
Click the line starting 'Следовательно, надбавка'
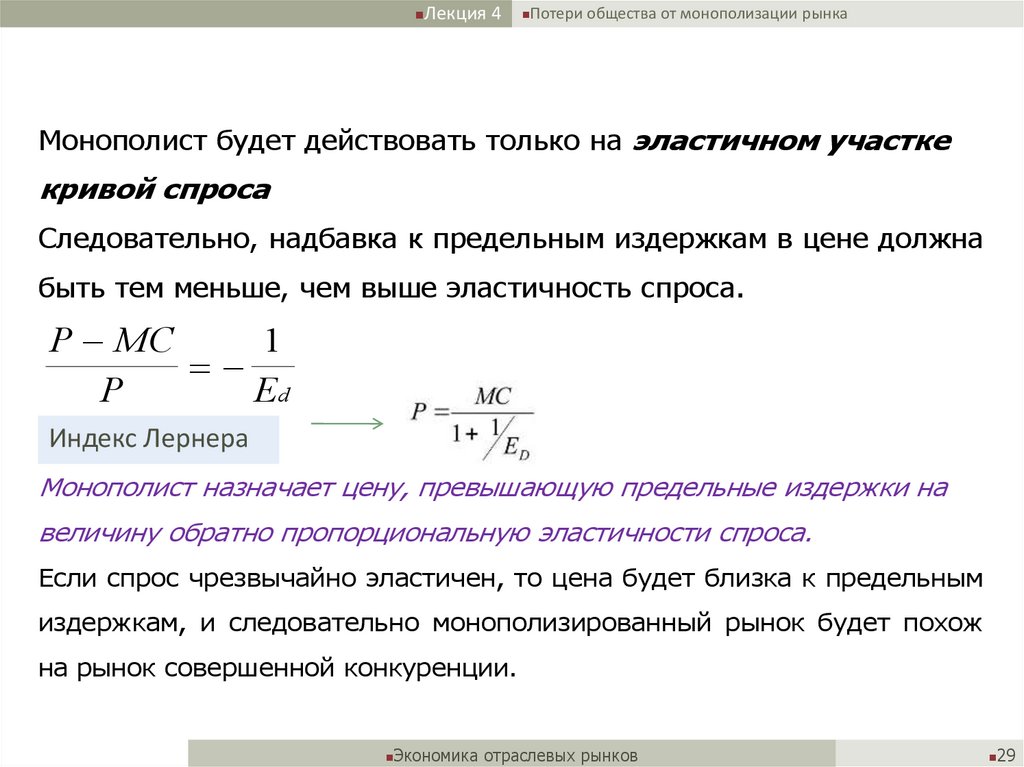510,239
